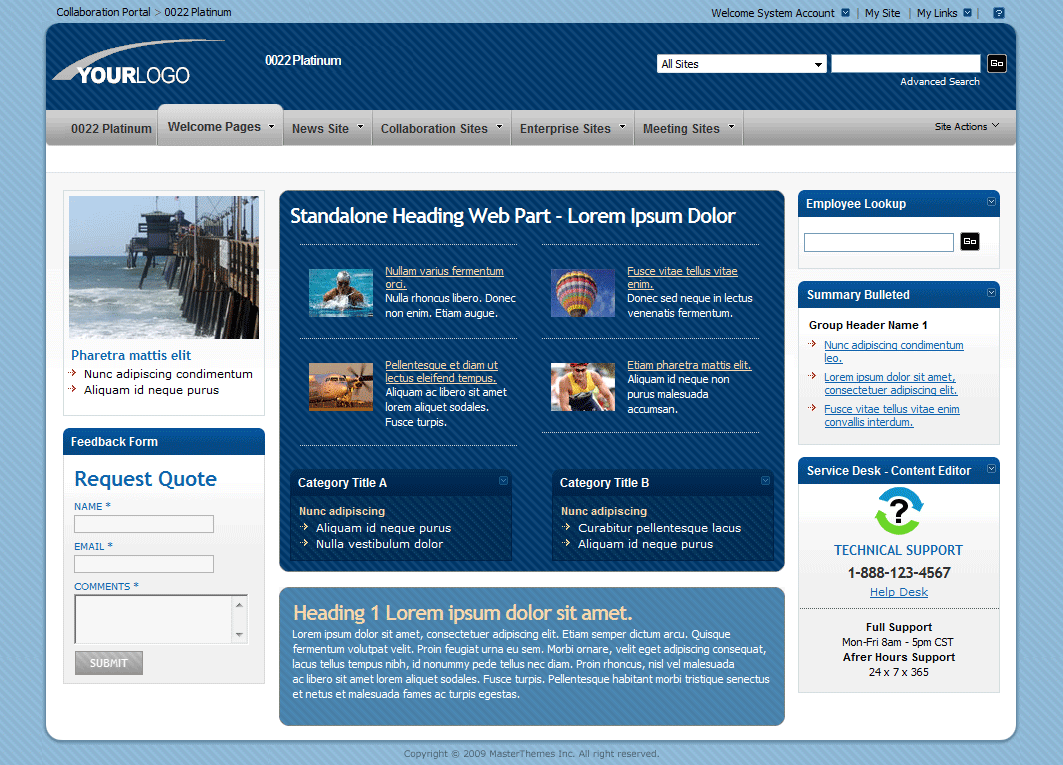
Task: Open the All Sites search scope dropdown
Action: pyautogui.click(x=819, y=63)
